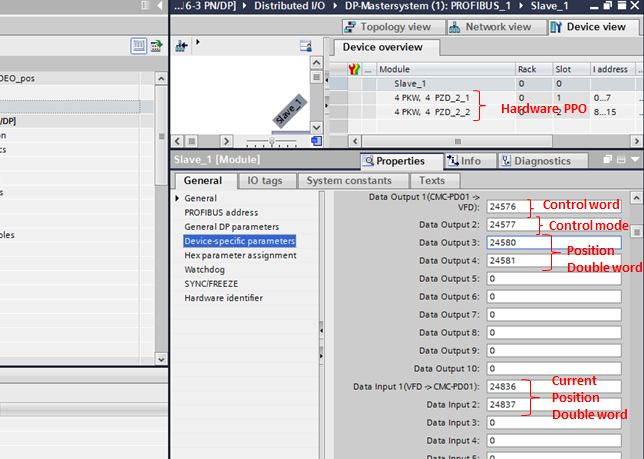Screen dimensions: 644x459
Task: Select PROFIBUS address in navigation list
Action: tap(220, 213)
